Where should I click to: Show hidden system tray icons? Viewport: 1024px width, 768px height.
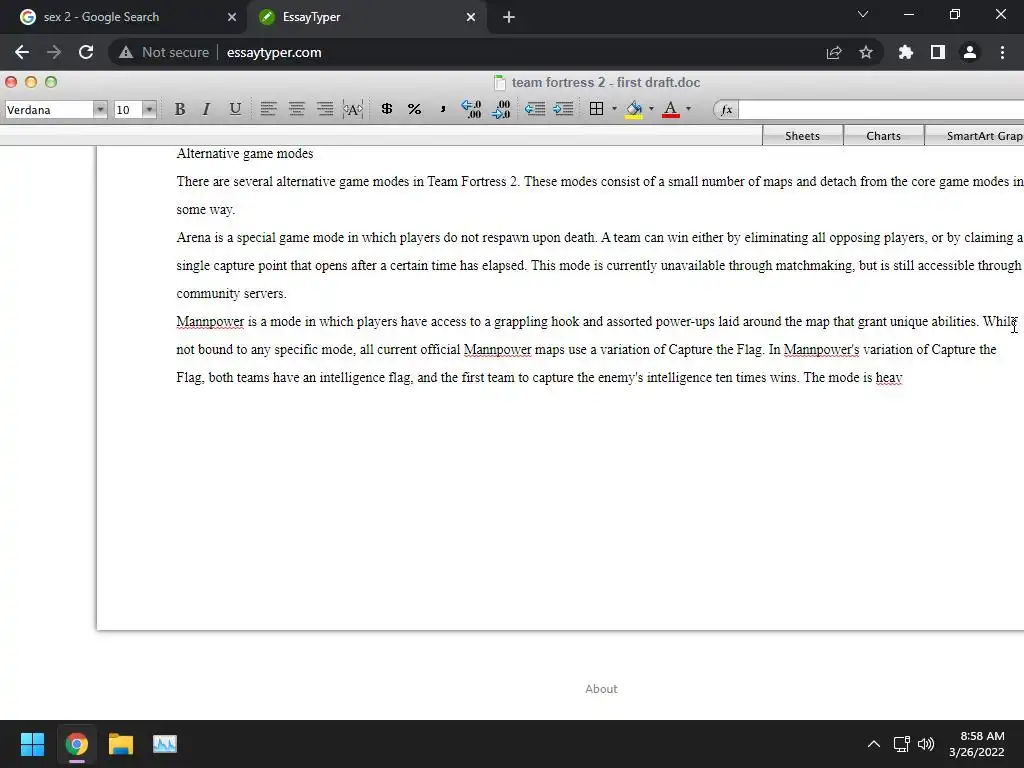[x=874, y=744]
